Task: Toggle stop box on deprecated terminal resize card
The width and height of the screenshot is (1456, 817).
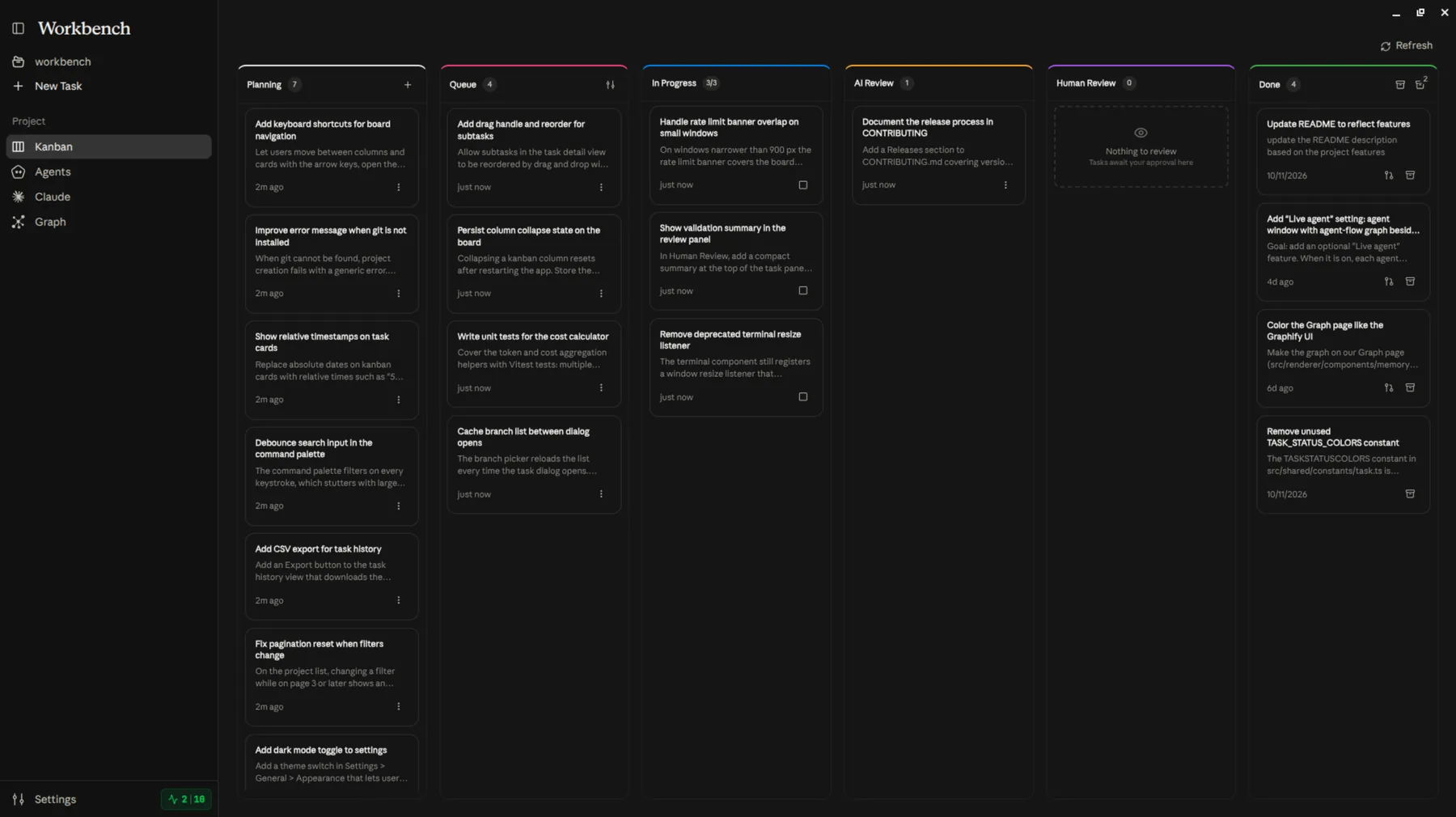Action: [803, 397]
